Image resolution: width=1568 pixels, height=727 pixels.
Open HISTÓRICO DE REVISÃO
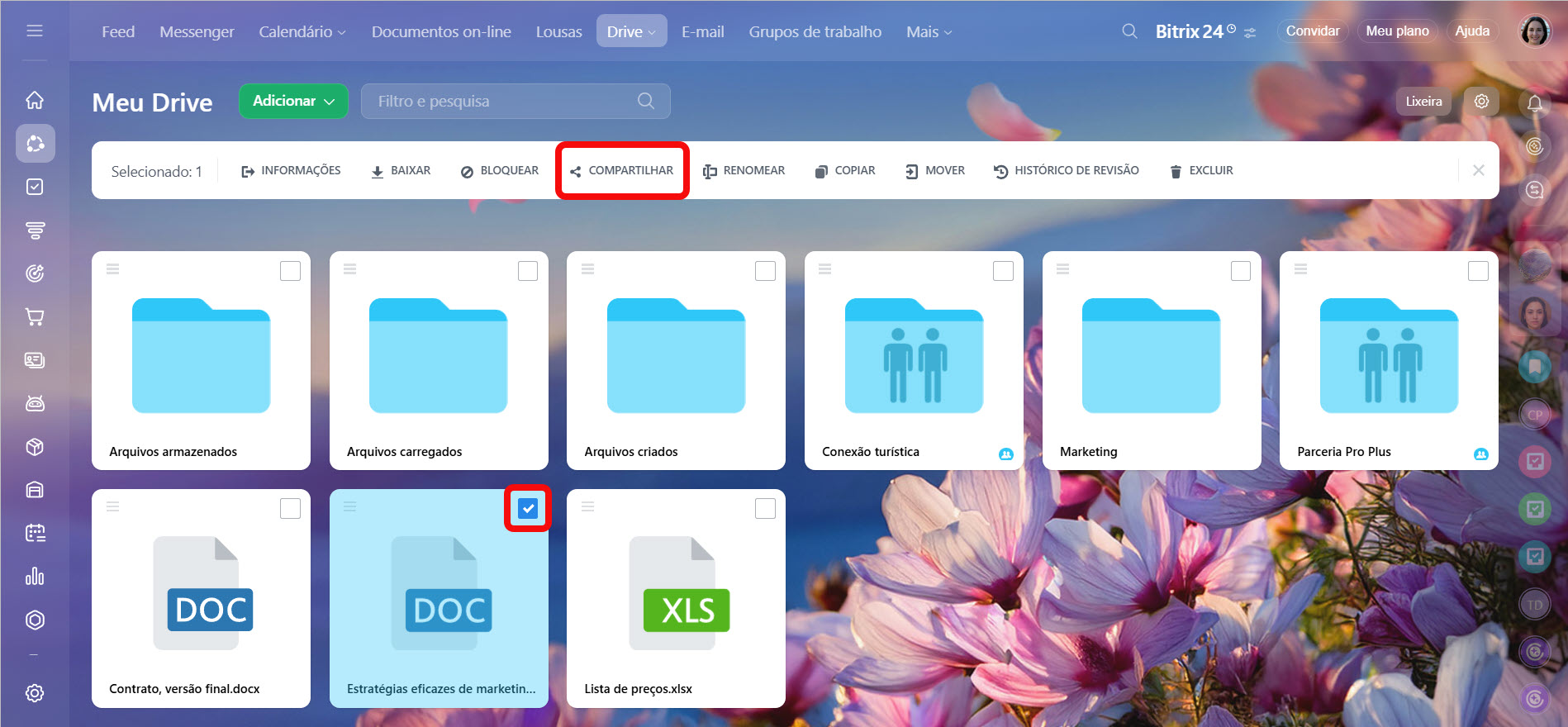[1066, 170]
